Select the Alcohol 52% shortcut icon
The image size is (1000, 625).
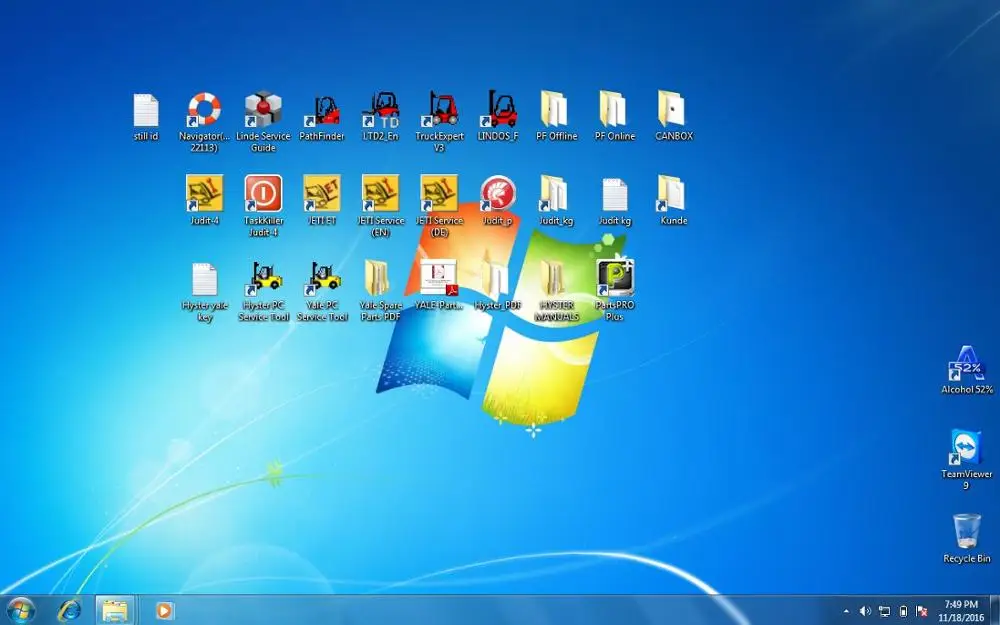(967, 364)
